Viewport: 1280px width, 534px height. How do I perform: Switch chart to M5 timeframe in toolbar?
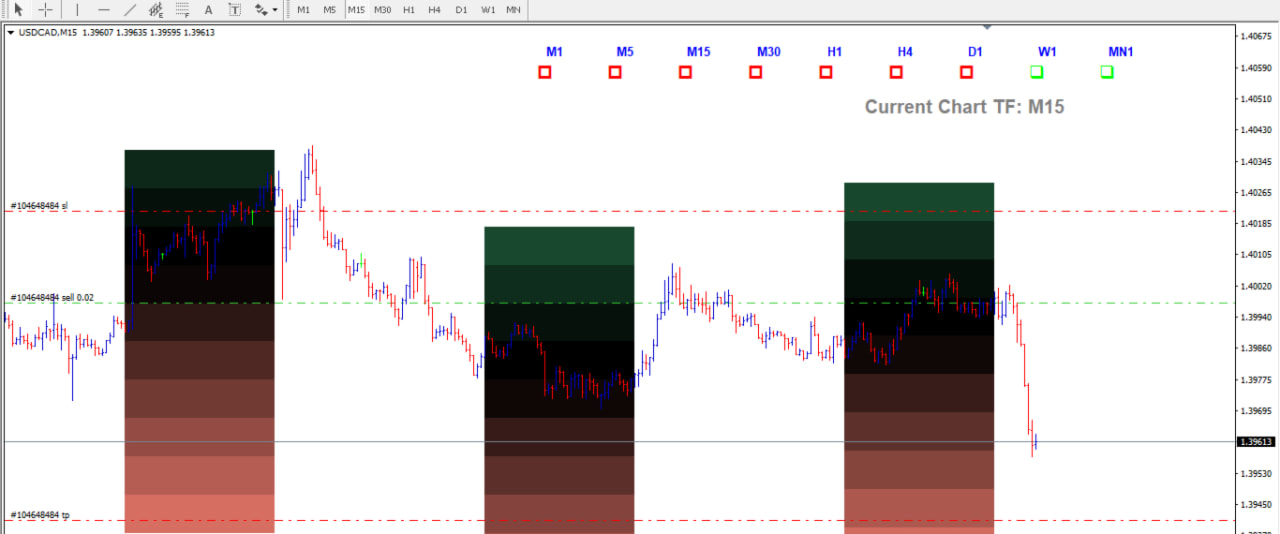[329, 10]
